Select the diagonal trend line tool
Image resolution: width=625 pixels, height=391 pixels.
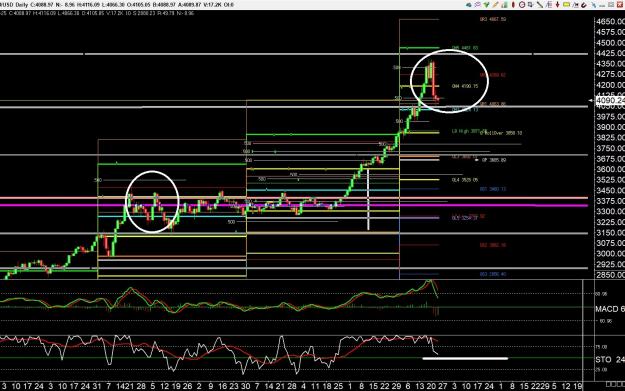click(x=540, y=5)
